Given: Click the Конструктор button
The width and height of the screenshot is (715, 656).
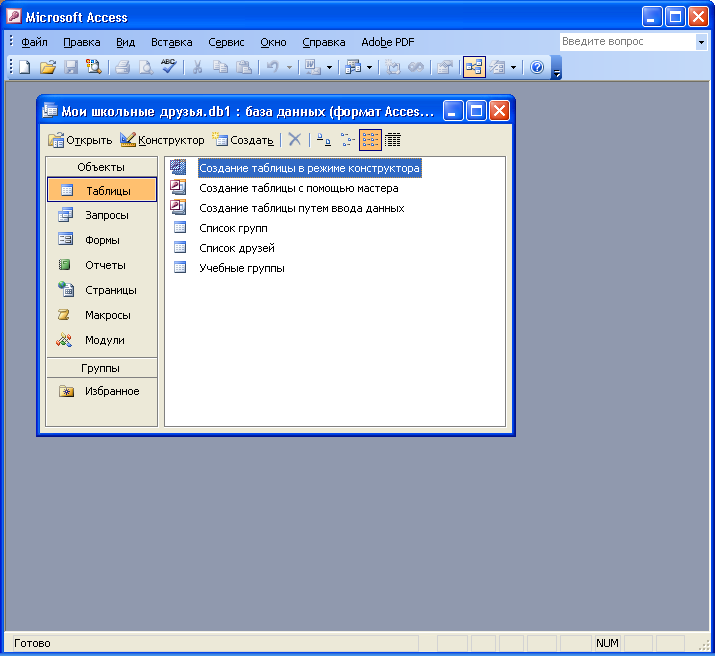Looking at the screenshot, I should pyautogui.click(x=163, y=140).
